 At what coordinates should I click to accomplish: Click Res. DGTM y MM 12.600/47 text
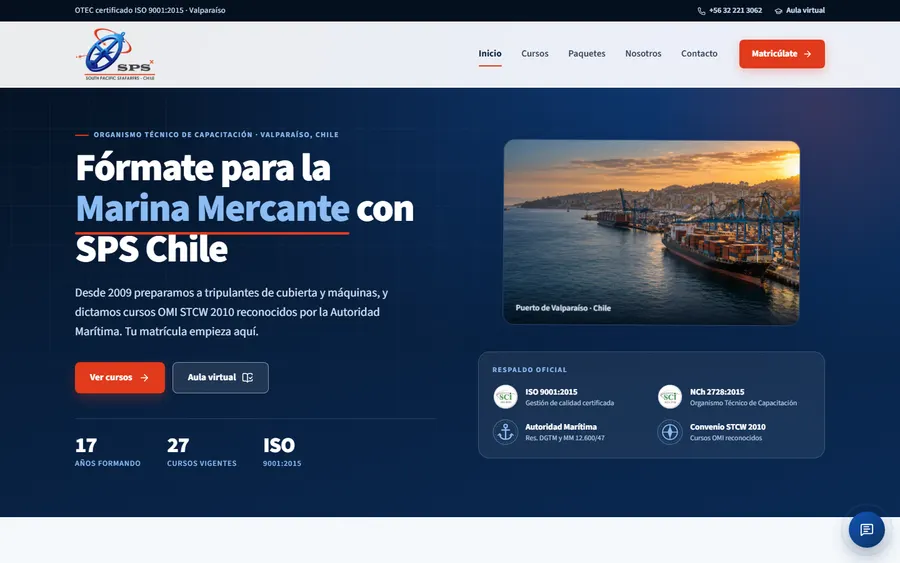point(565,438)
